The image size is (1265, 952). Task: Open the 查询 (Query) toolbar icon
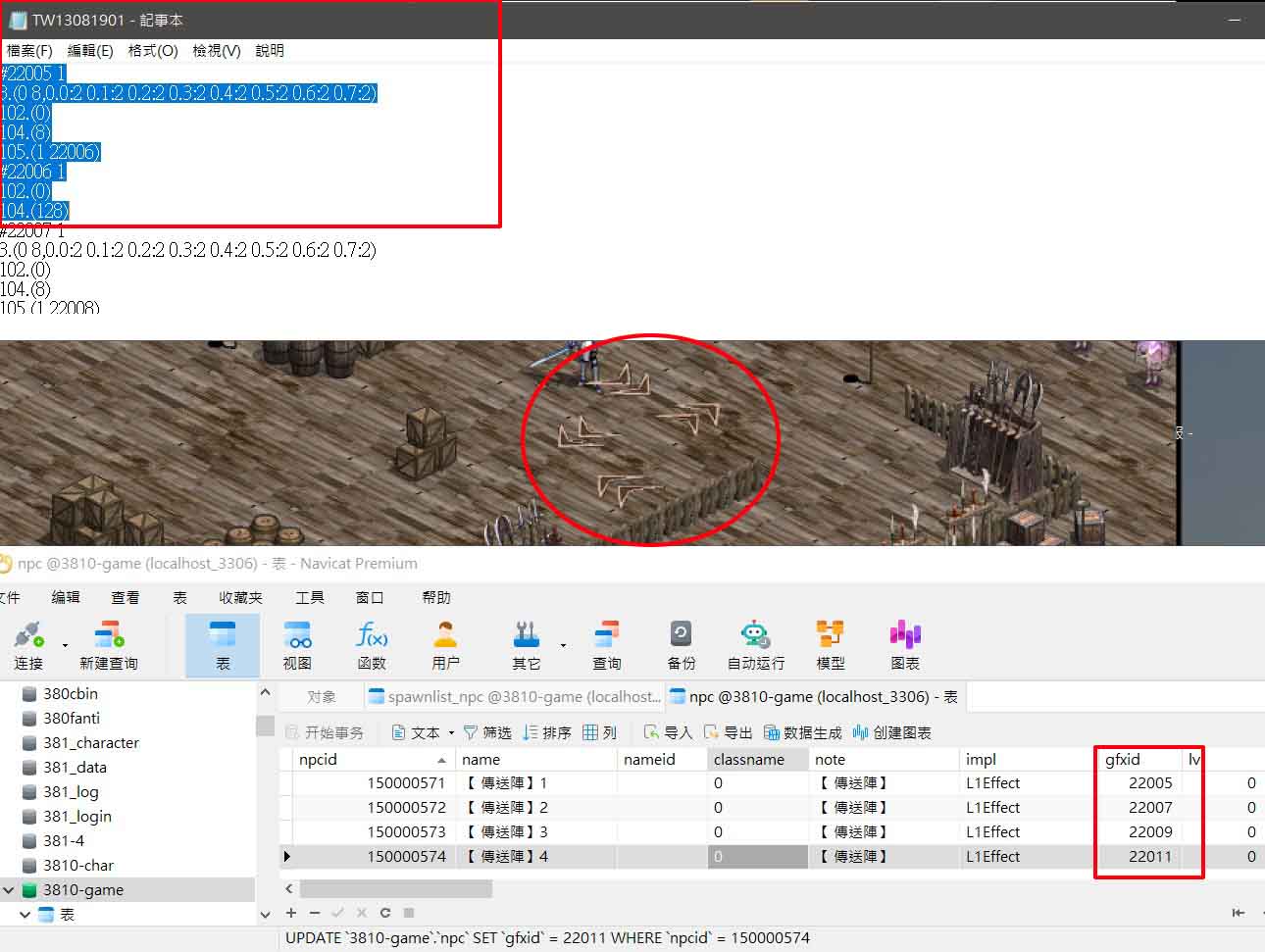point(607,645)
